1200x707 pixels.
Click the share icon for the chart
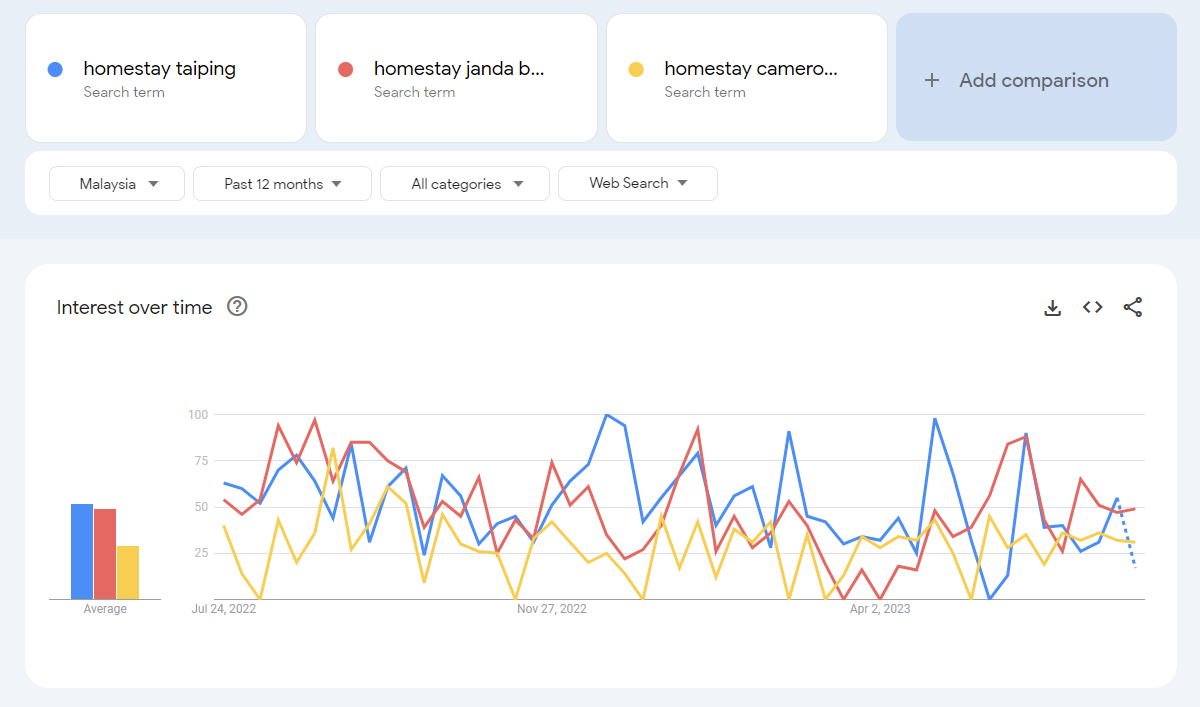(x=1132, y=308)
